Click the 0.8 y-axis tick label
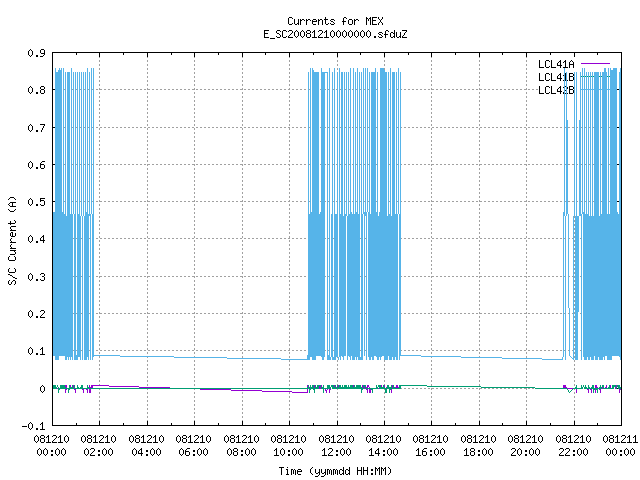Image resolution: width=640 pixels, height=480 pixels. coord(36,90)
